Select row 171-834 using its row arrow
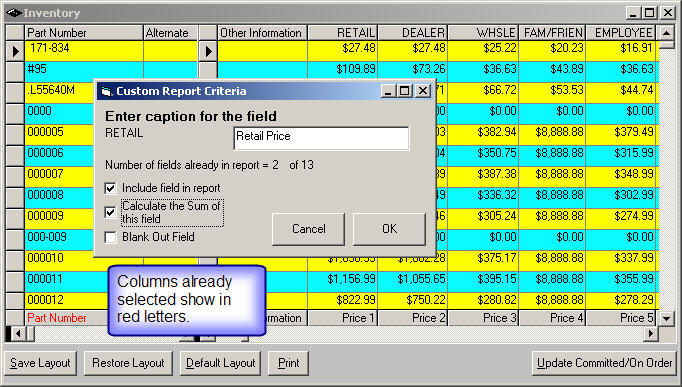 [15, 51]
